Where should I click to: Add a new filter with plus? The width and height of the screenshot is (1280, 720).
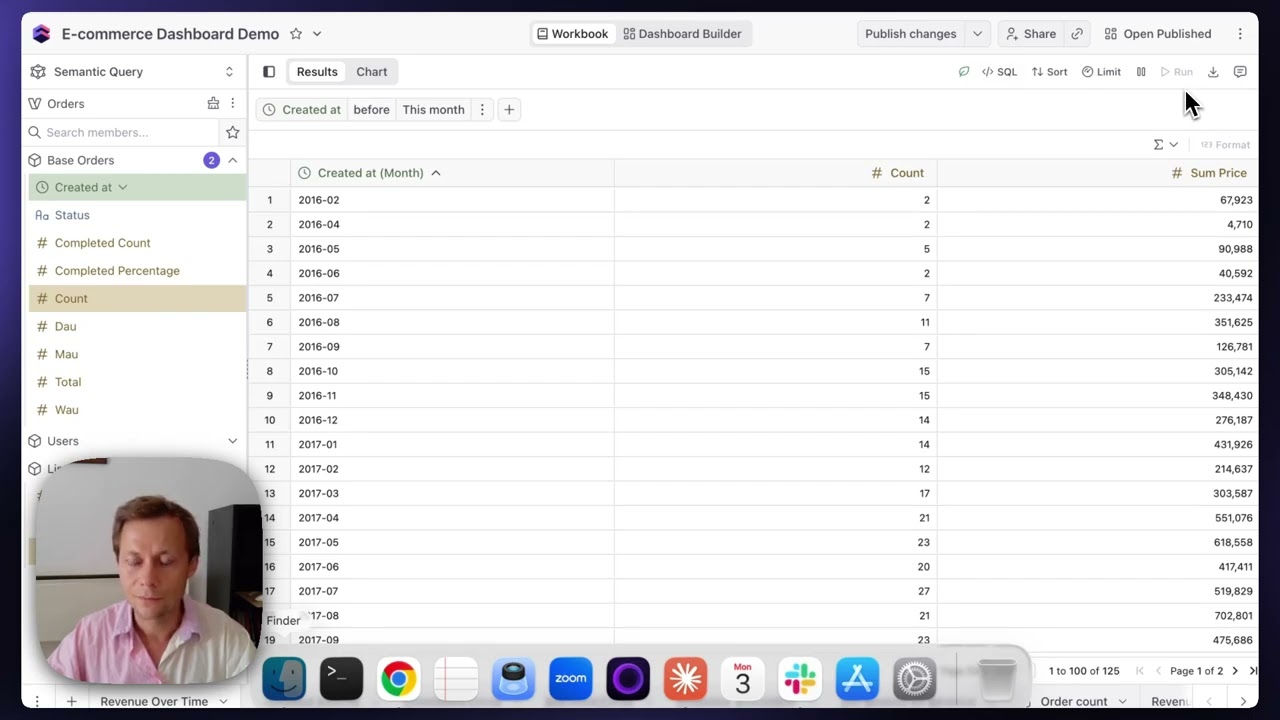tap(509, 110)
